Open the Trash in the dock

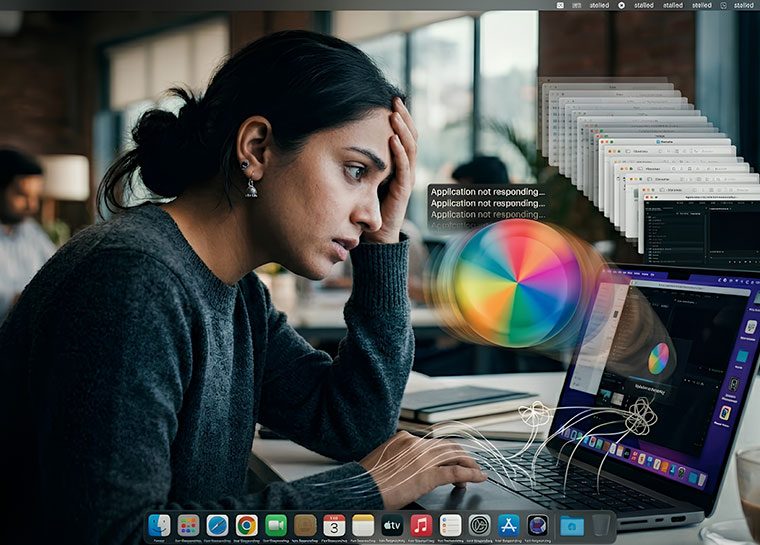(601, 526)
